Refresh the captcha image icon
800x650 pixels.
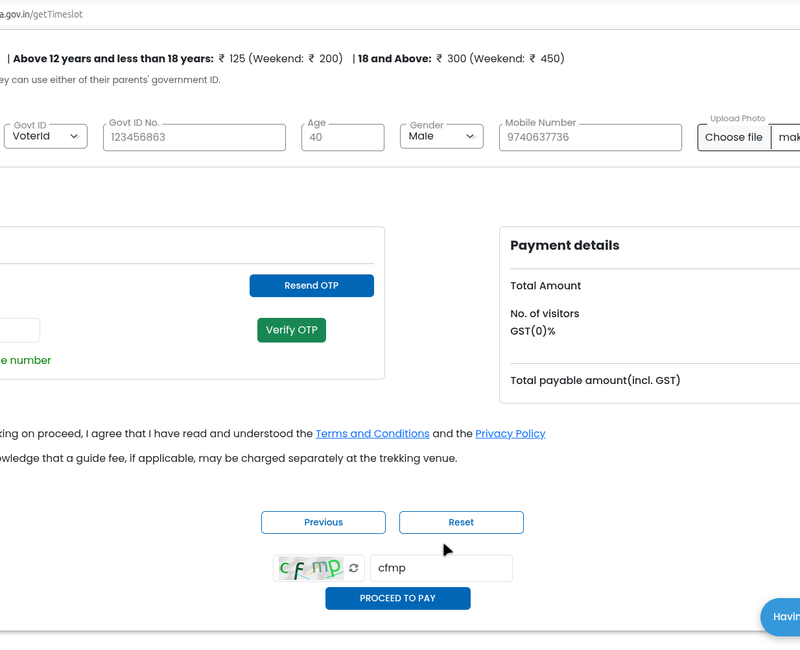pyautogui.click(x=354, y=568)
